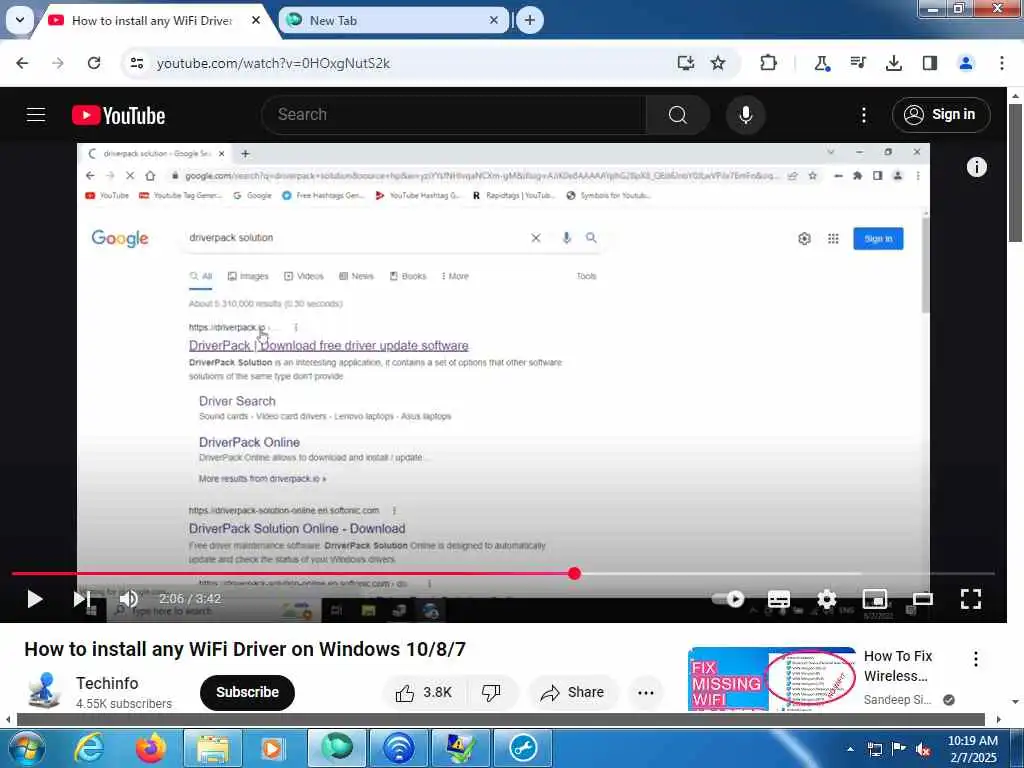The width and height of the screenshot is (1024, 768).
Task: Open Chrome Labs flask icon
Action: click(822, 63)
